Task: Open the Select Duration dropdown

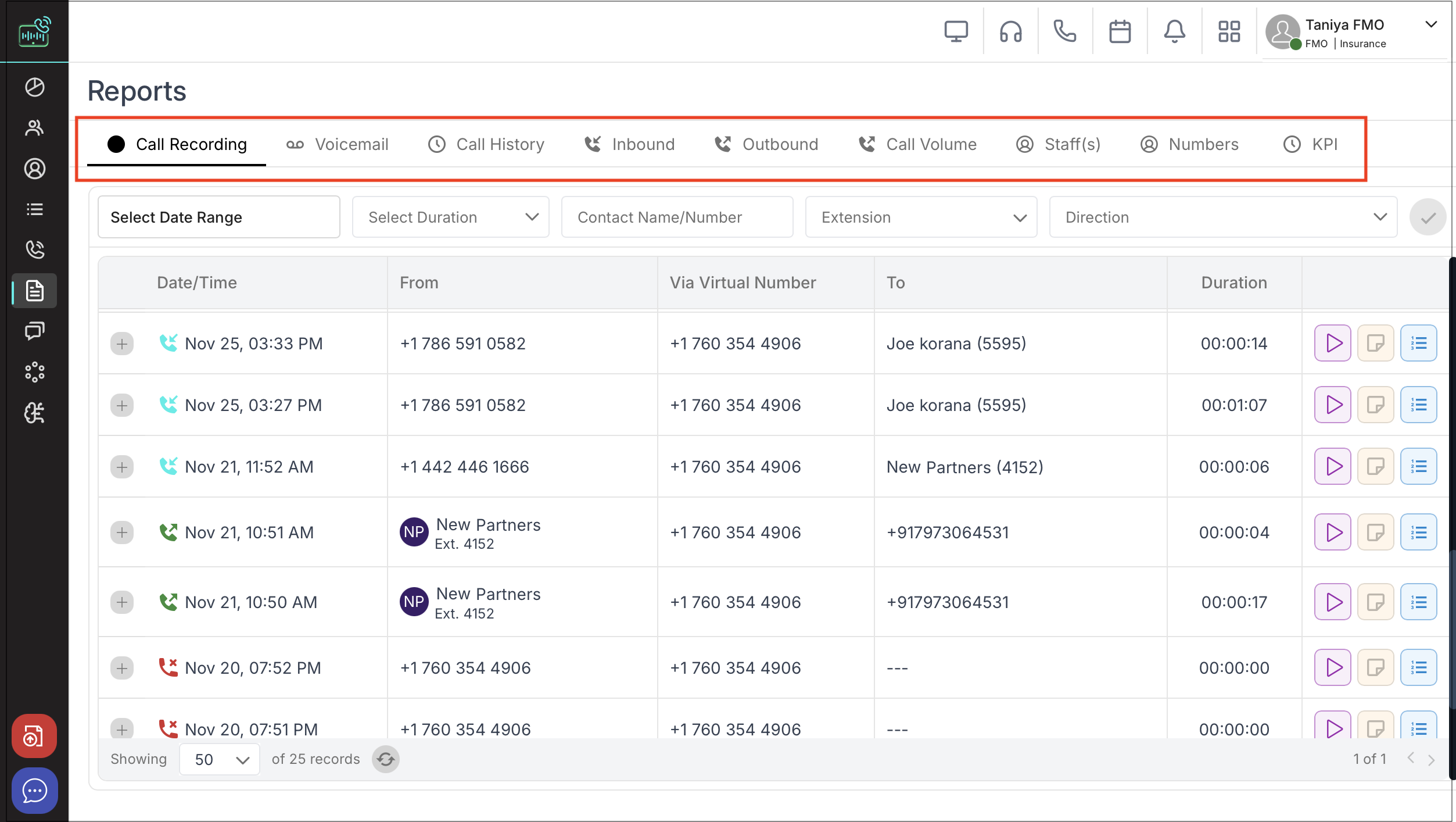Action: pos(450,217)
